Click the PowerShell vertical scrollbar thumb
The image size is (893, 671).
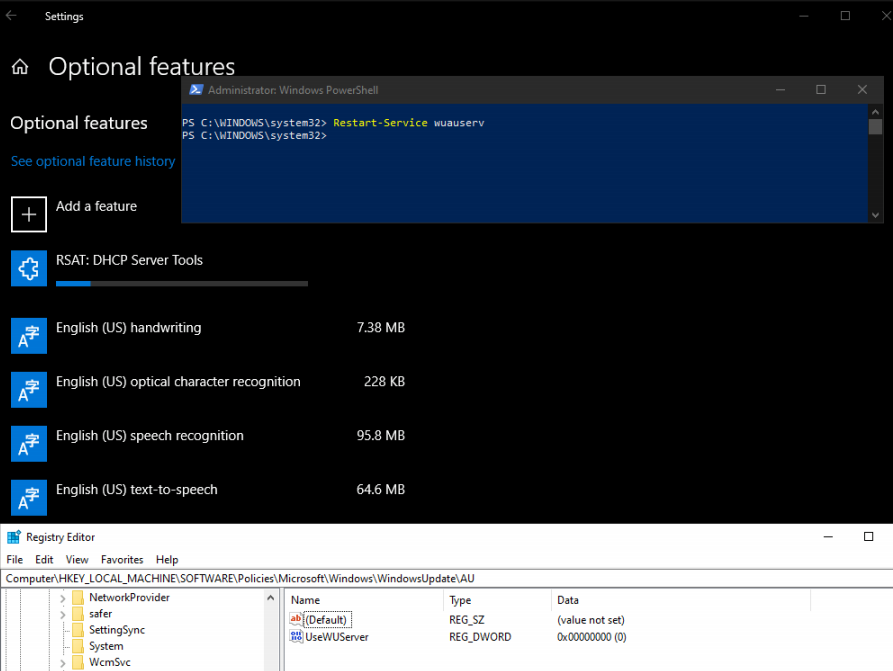[875, 126]
